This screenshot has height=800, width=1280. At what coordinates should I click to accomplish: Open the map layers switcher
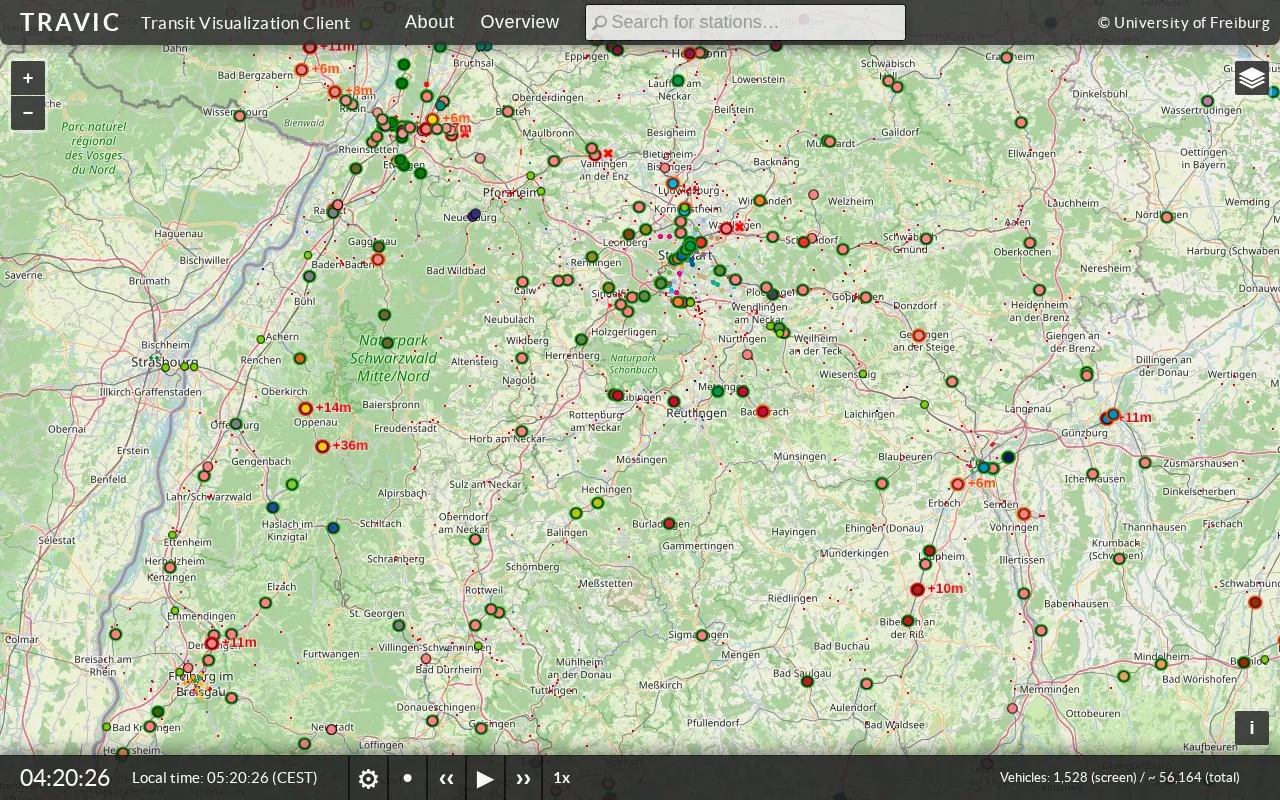coord(1252,78)
